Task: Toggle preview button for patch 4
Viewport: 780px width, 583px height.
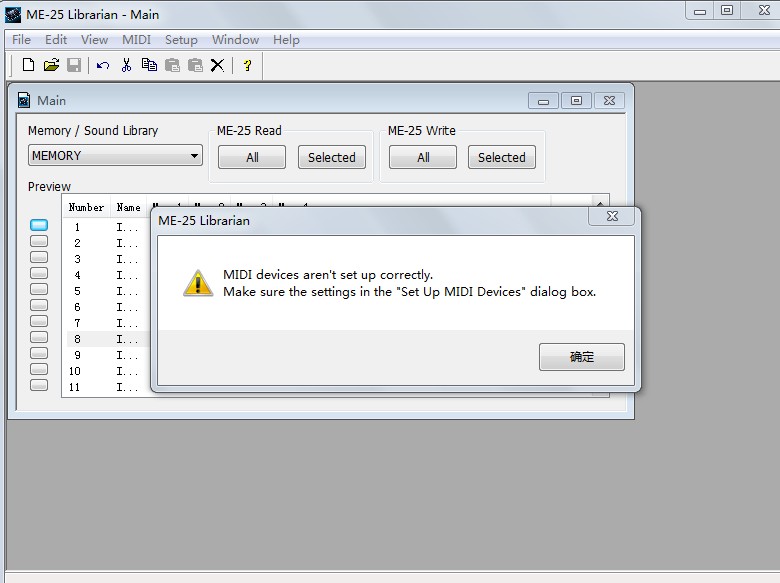Action: click(39, 273)
